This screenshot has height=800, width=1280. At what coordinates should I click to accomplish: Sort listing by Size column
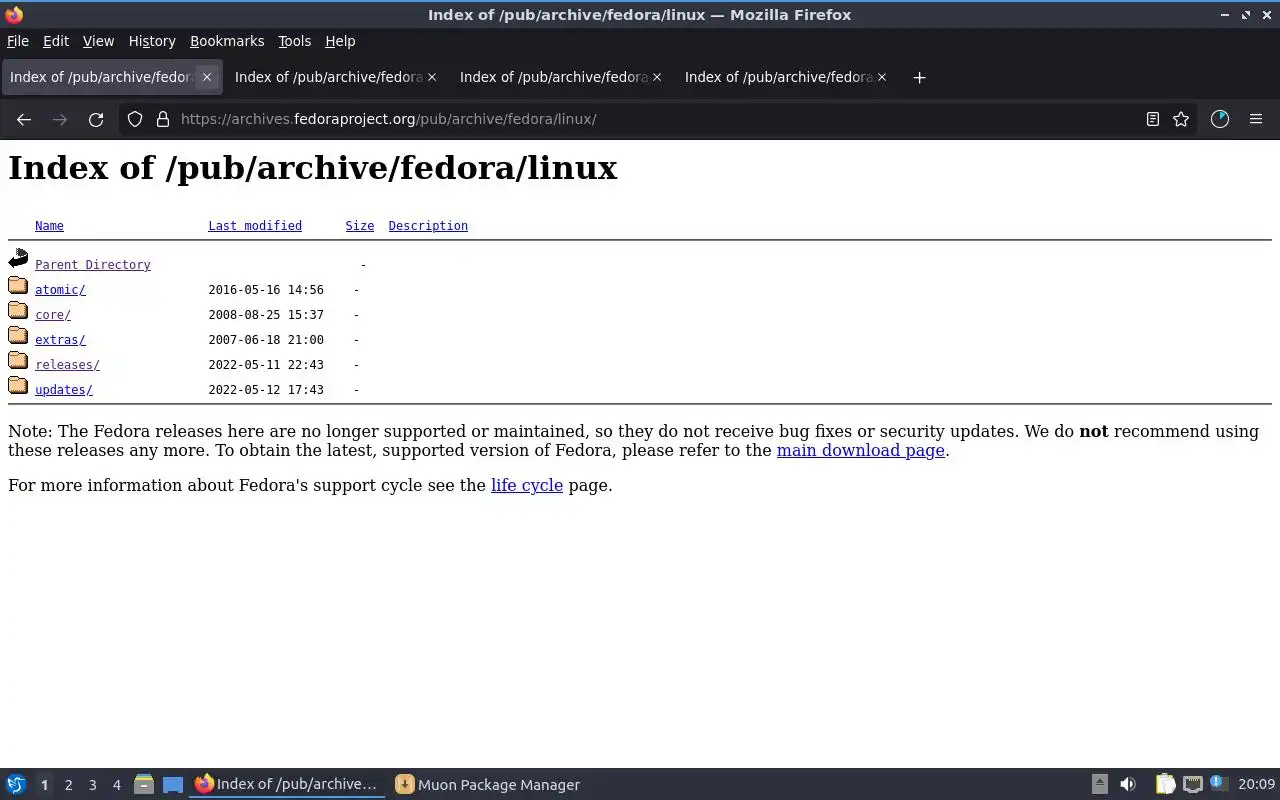(x=360, y=226)
